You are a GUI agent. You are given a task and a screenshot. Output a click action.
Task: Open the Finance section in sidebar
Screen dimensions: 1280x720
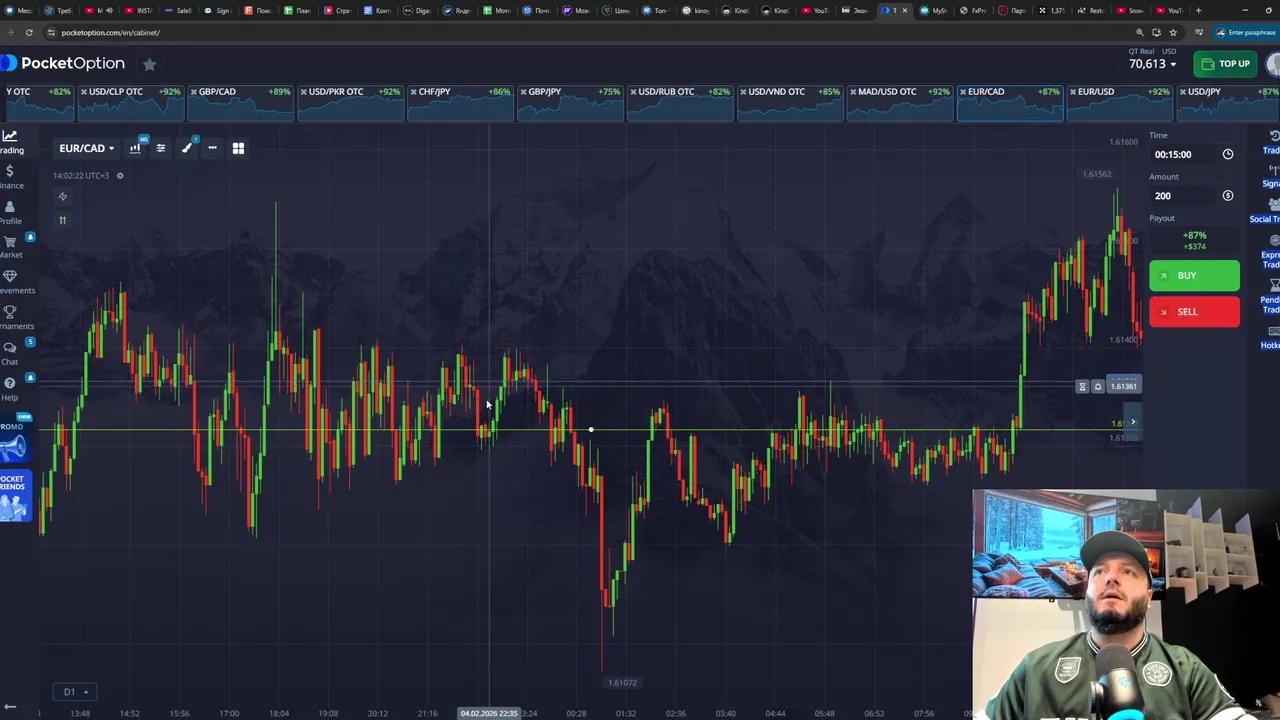coord(11,177)
